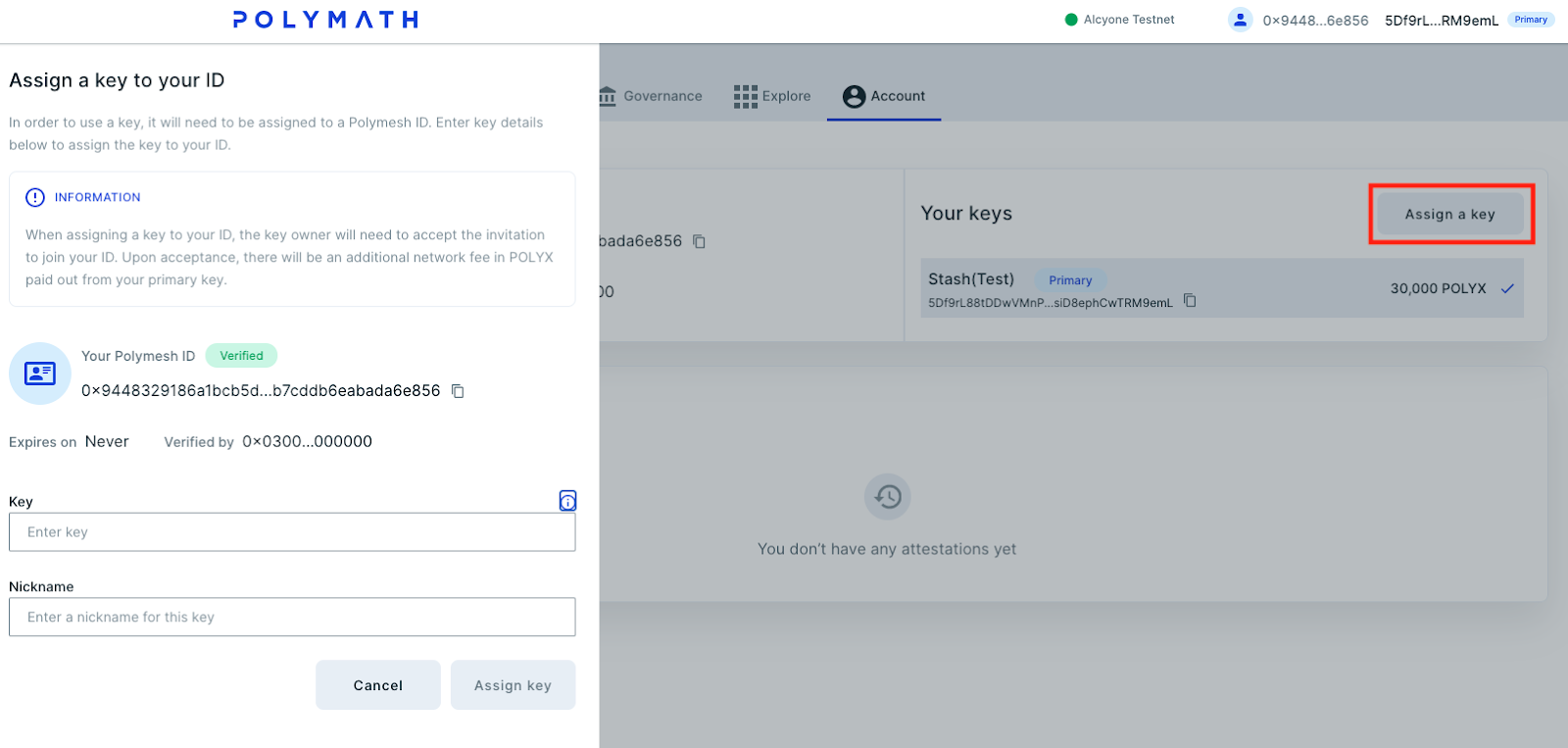Screen dimensions: 1568x748
Task: Select the Account tab
Action: [884, 96]
